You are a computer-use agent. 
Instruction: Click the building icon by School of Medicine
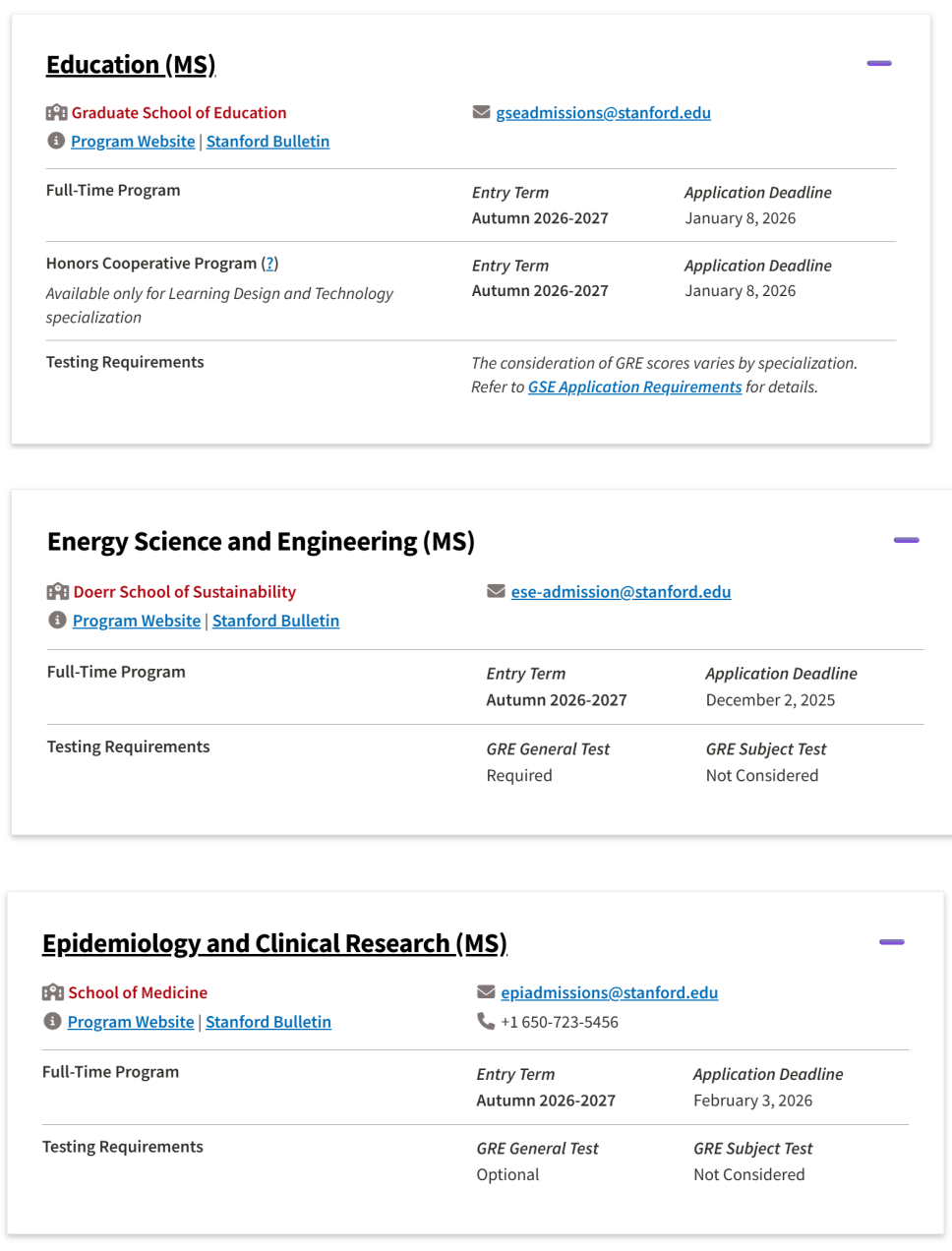[53, 992]
